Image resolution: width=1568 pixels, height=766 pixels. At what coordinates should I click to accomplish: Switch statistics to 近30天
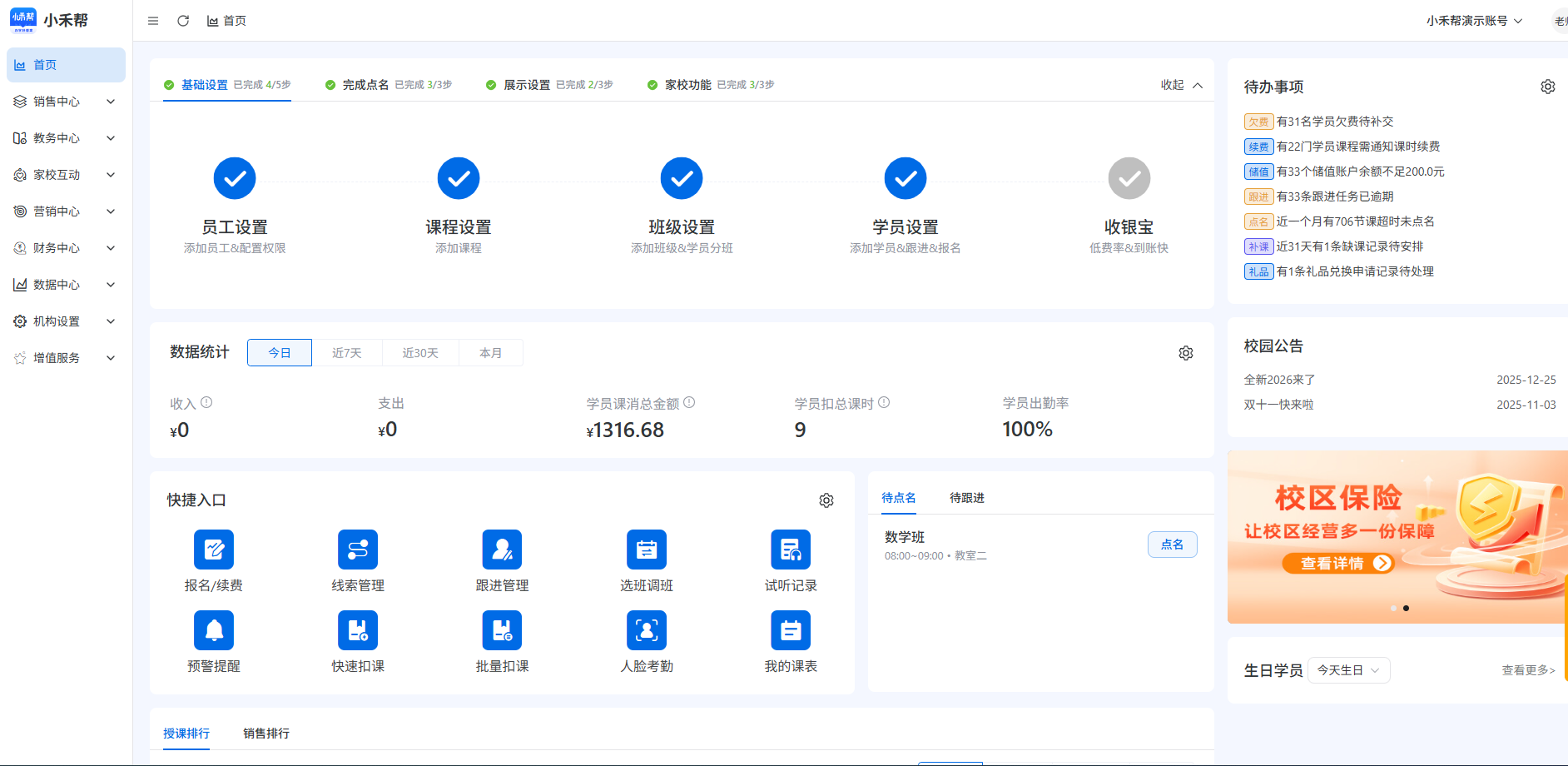point(420,353)
